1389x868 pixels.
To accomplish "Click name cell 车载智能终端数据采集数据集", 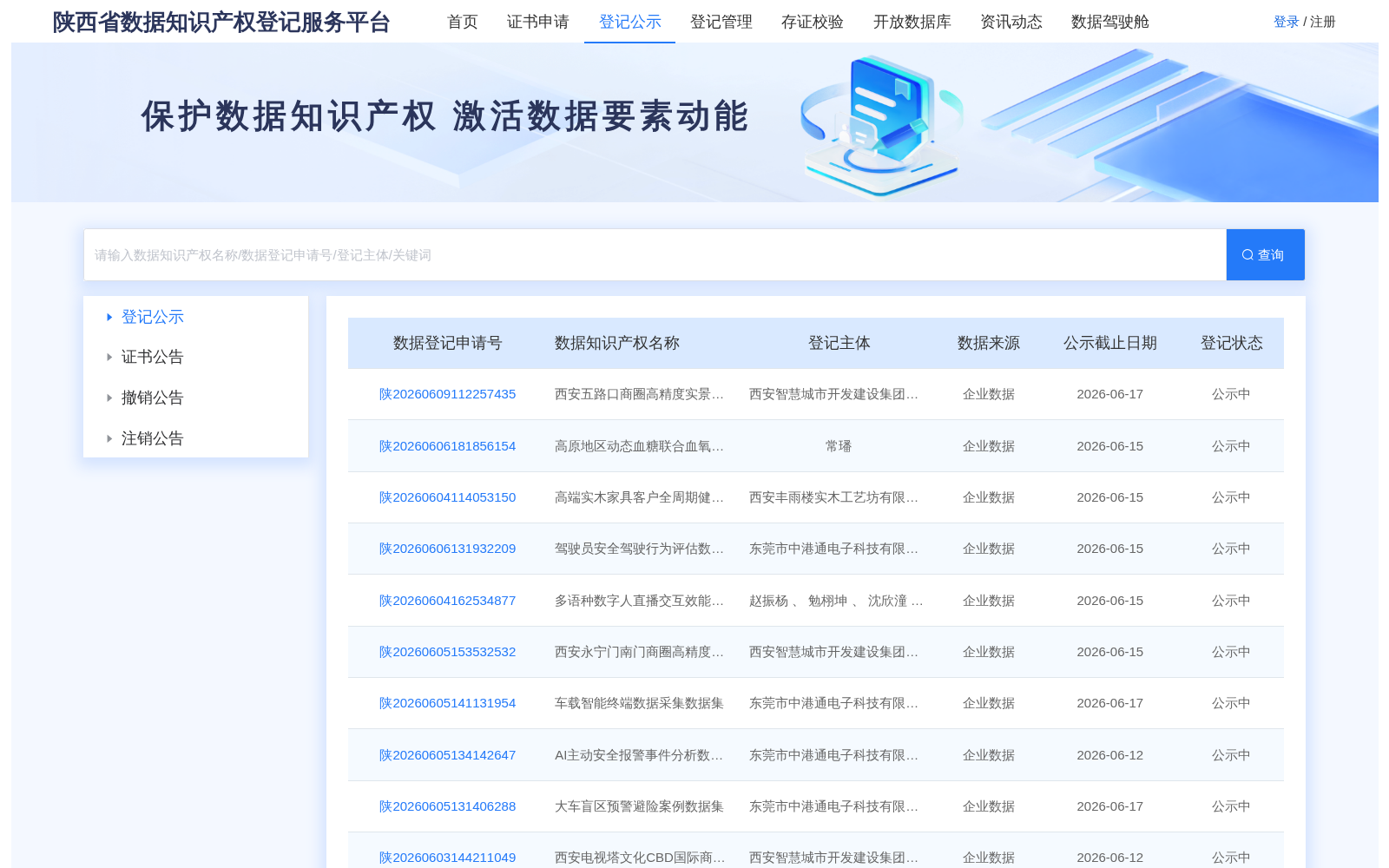I will coord(639,703).
